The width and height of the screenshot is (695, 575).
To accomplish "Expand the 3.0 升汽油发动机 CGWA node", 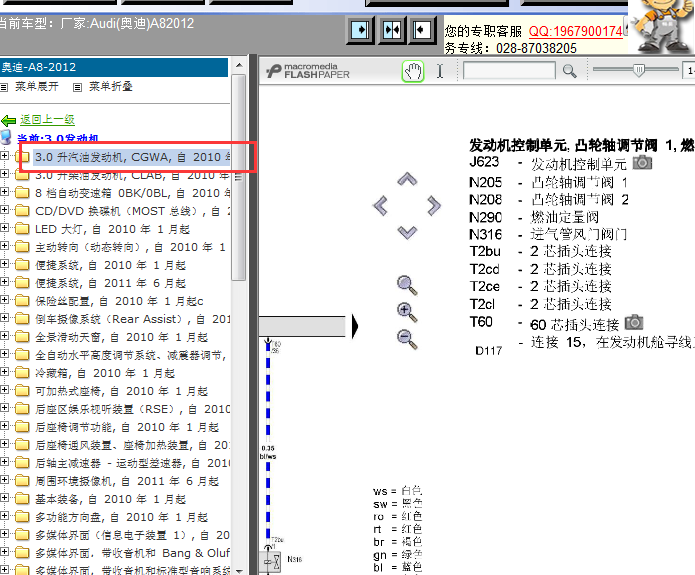I will point(4,156).
